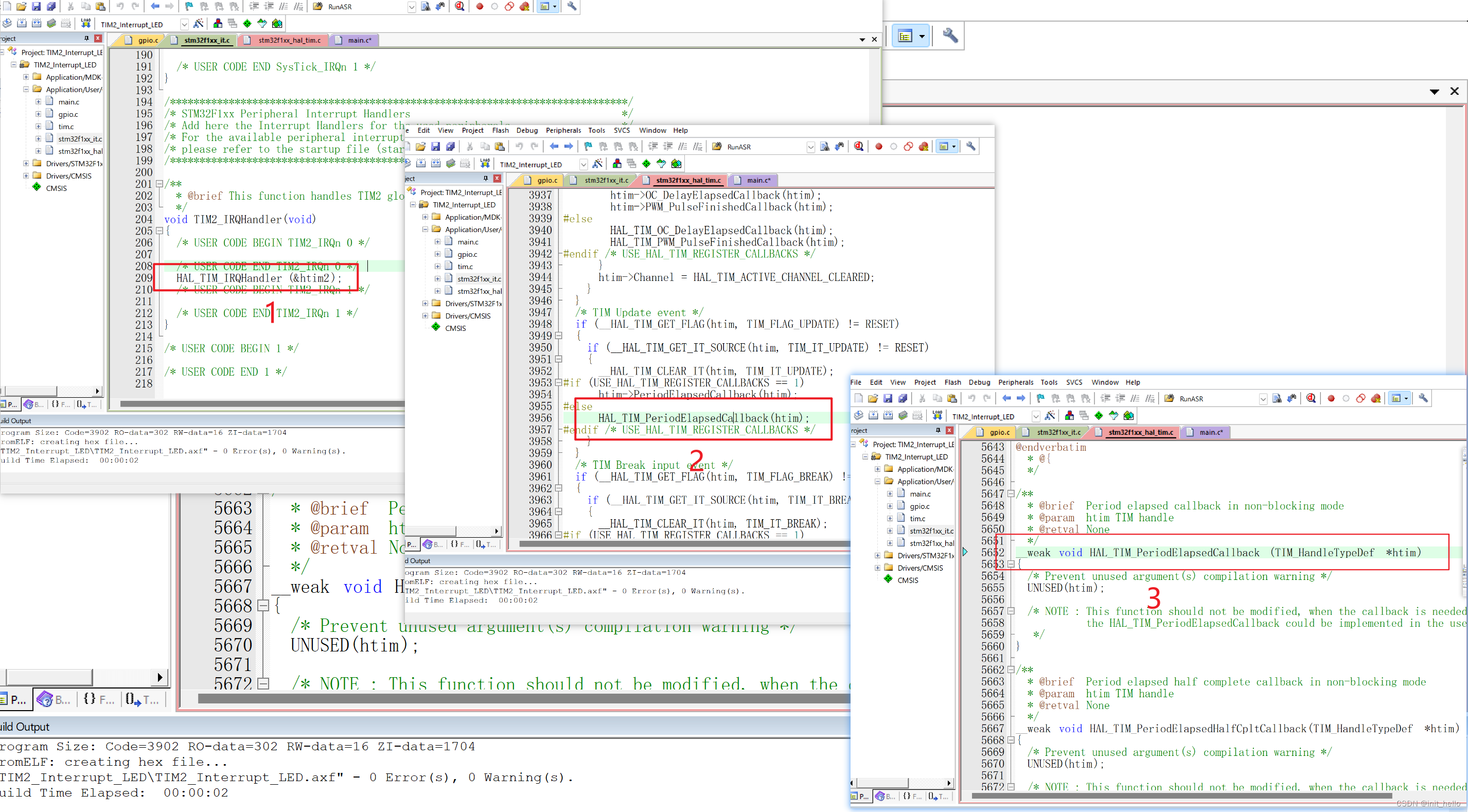This screenshot has width=1468, height=812.
Task: Select tim.c in window 3 project tree
Action: (x=917, y=519)
